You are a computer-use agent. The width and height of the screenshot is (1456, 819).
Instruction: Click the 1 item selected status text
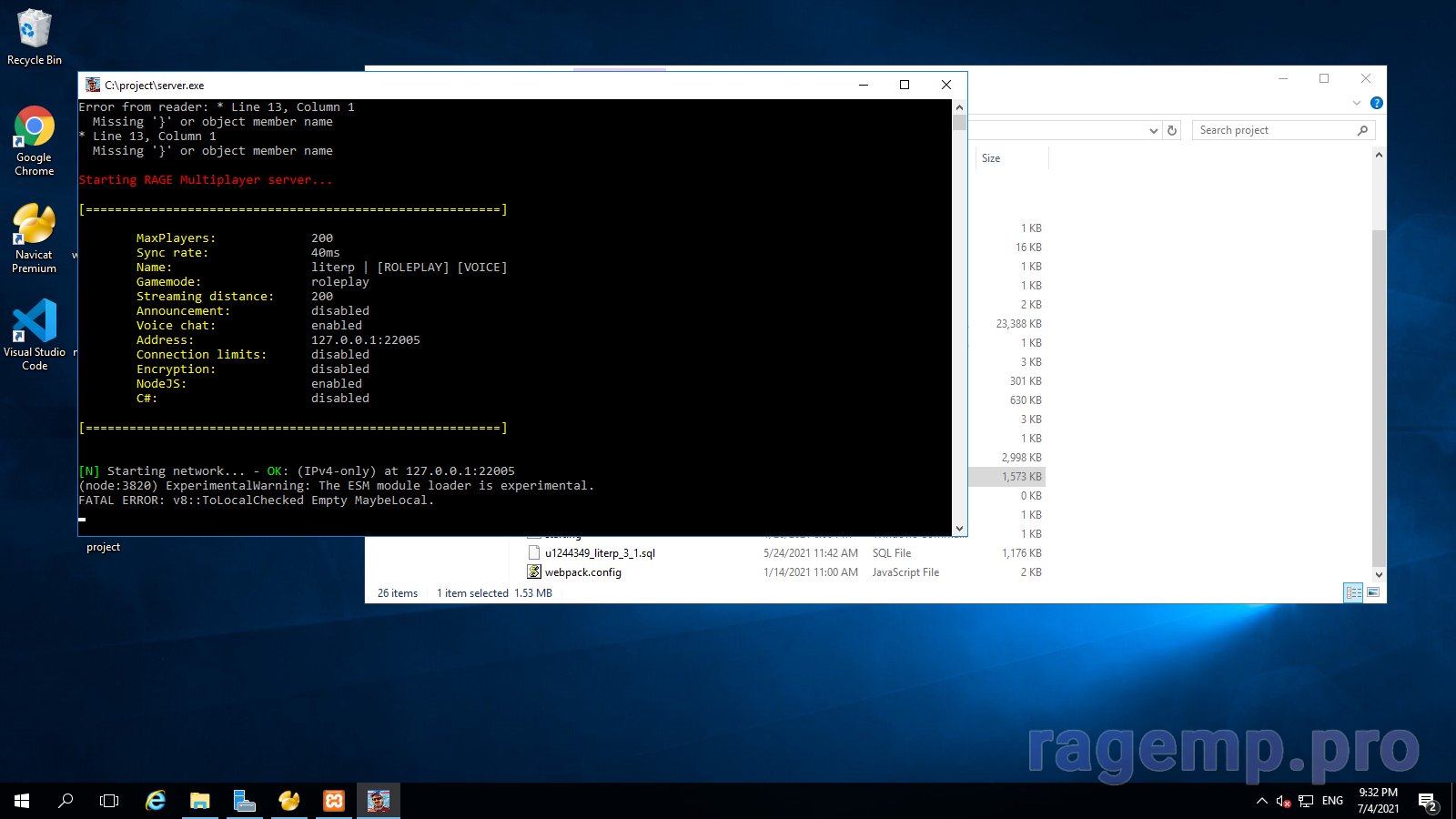click(472, 593)
